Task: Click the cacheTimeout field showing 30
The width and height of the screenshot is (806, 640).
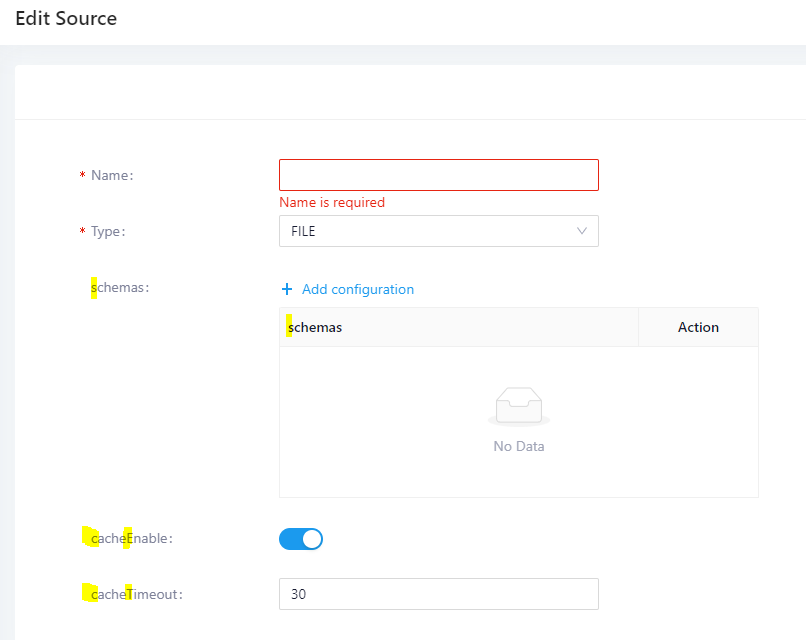Action: pyautogui.click(x=438, y=593)
